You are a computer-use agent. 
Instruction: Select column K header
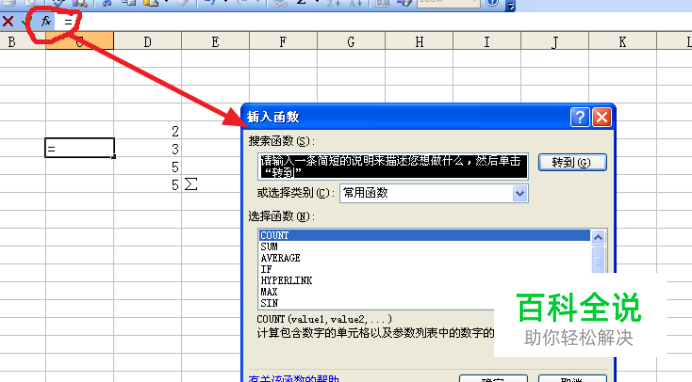pos(623,42)
